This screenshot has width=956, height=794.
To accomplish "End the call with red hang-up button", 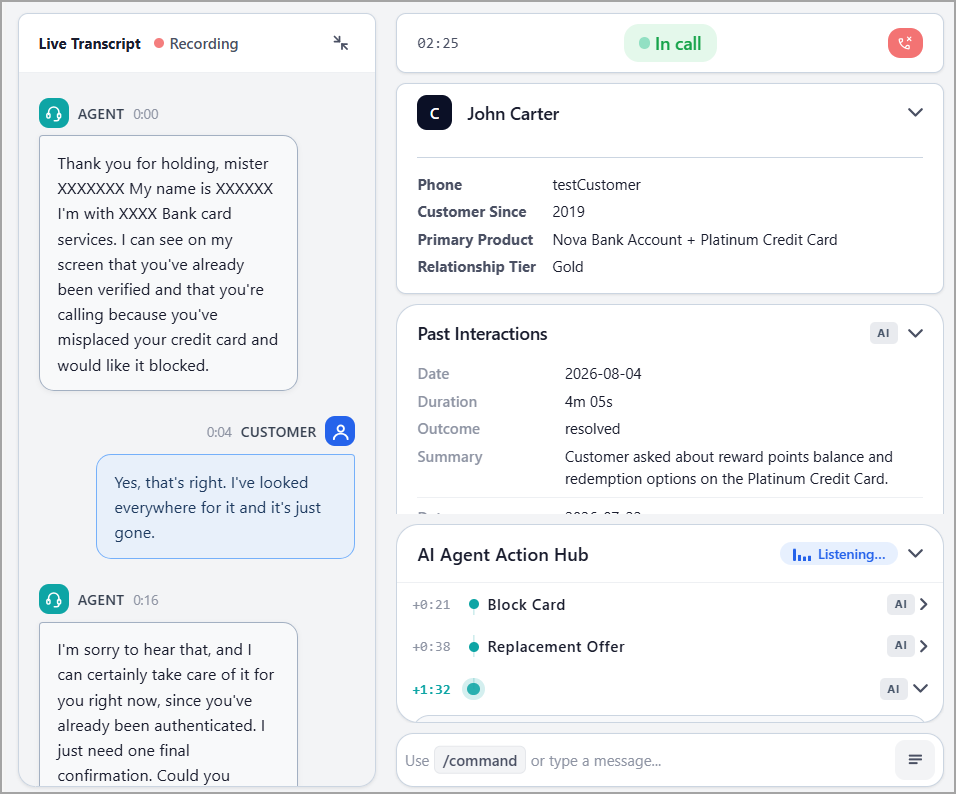I will (905, 43).
